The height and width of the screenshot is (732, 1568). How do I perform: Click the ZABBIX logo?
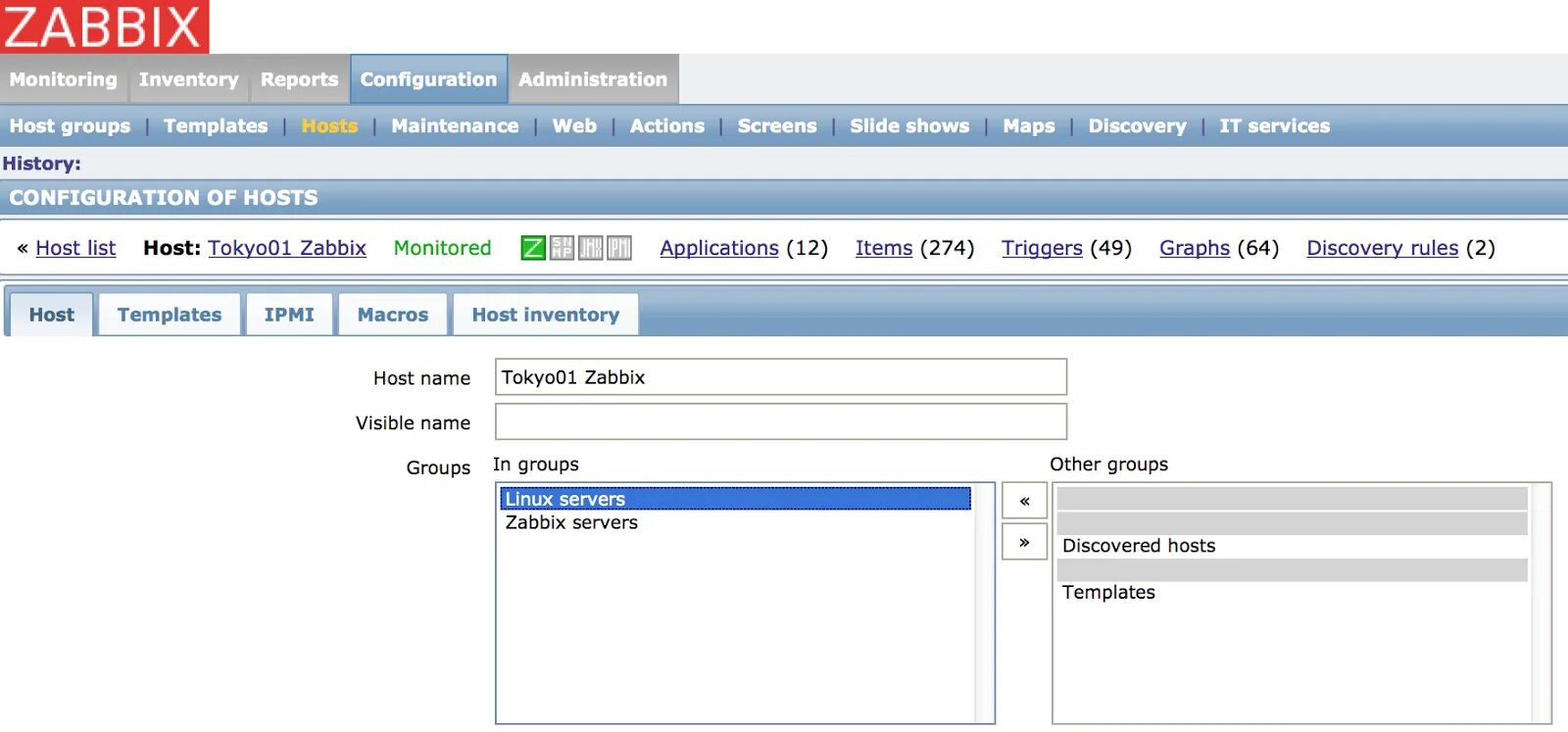[104, 26]
